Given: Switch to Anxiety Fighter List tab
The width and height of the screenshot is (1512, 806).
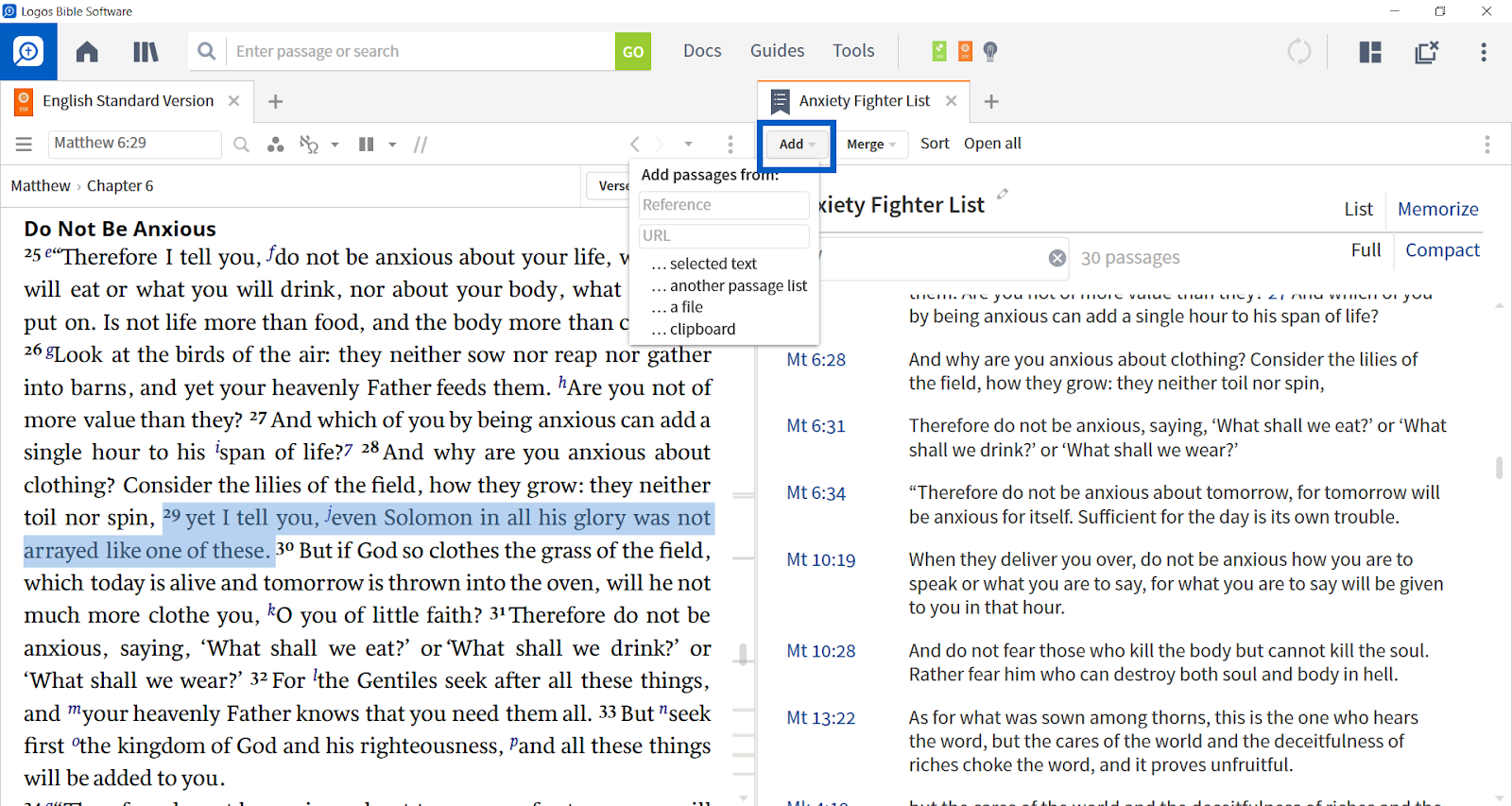Looking at the screenshot, I should (x=864, y=101).
